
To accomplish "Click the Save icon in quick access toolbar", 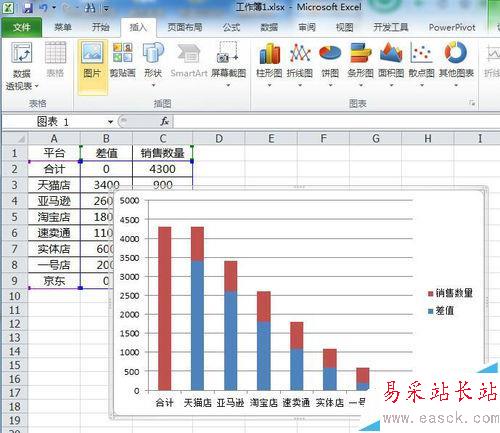I will click(x=28, y=8).
